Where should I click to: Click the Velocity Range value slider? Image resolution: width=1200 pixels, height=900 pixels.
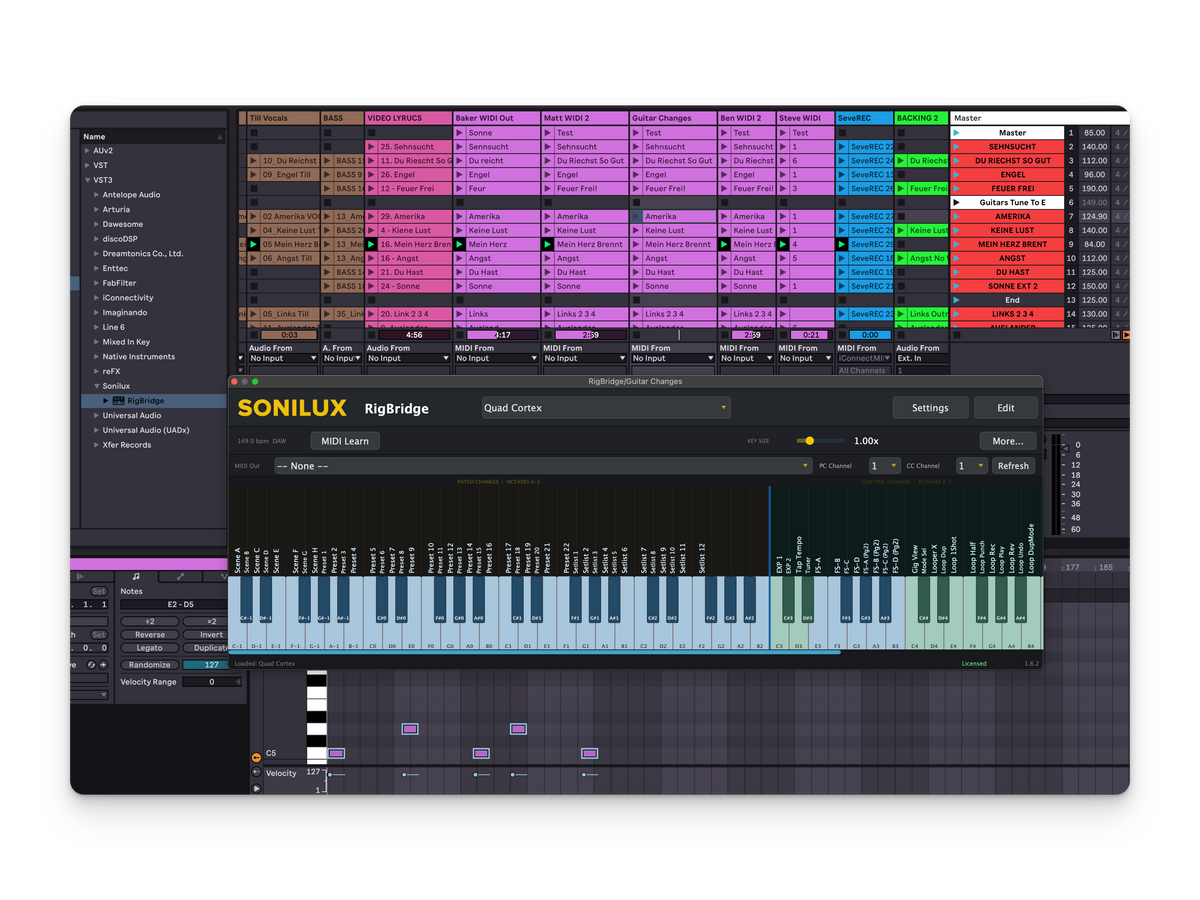pos(212,682)
